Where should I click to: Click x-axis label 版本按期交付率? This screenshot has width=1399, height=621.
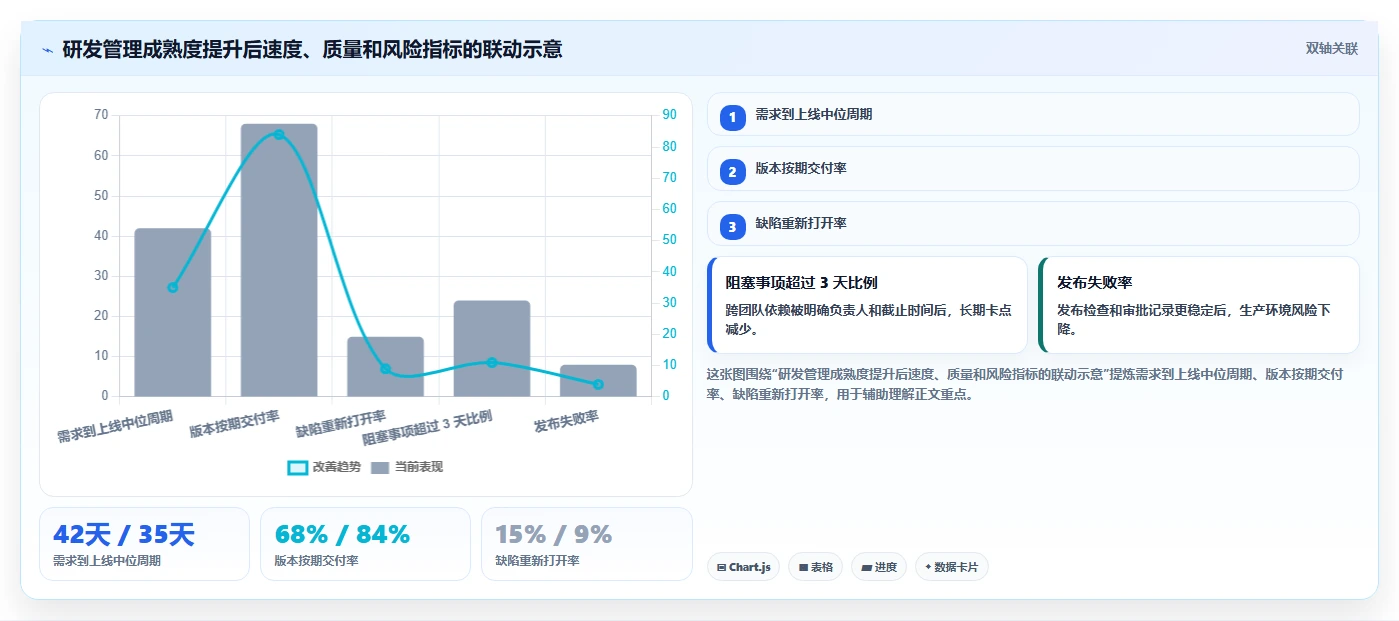coord(235,423)
